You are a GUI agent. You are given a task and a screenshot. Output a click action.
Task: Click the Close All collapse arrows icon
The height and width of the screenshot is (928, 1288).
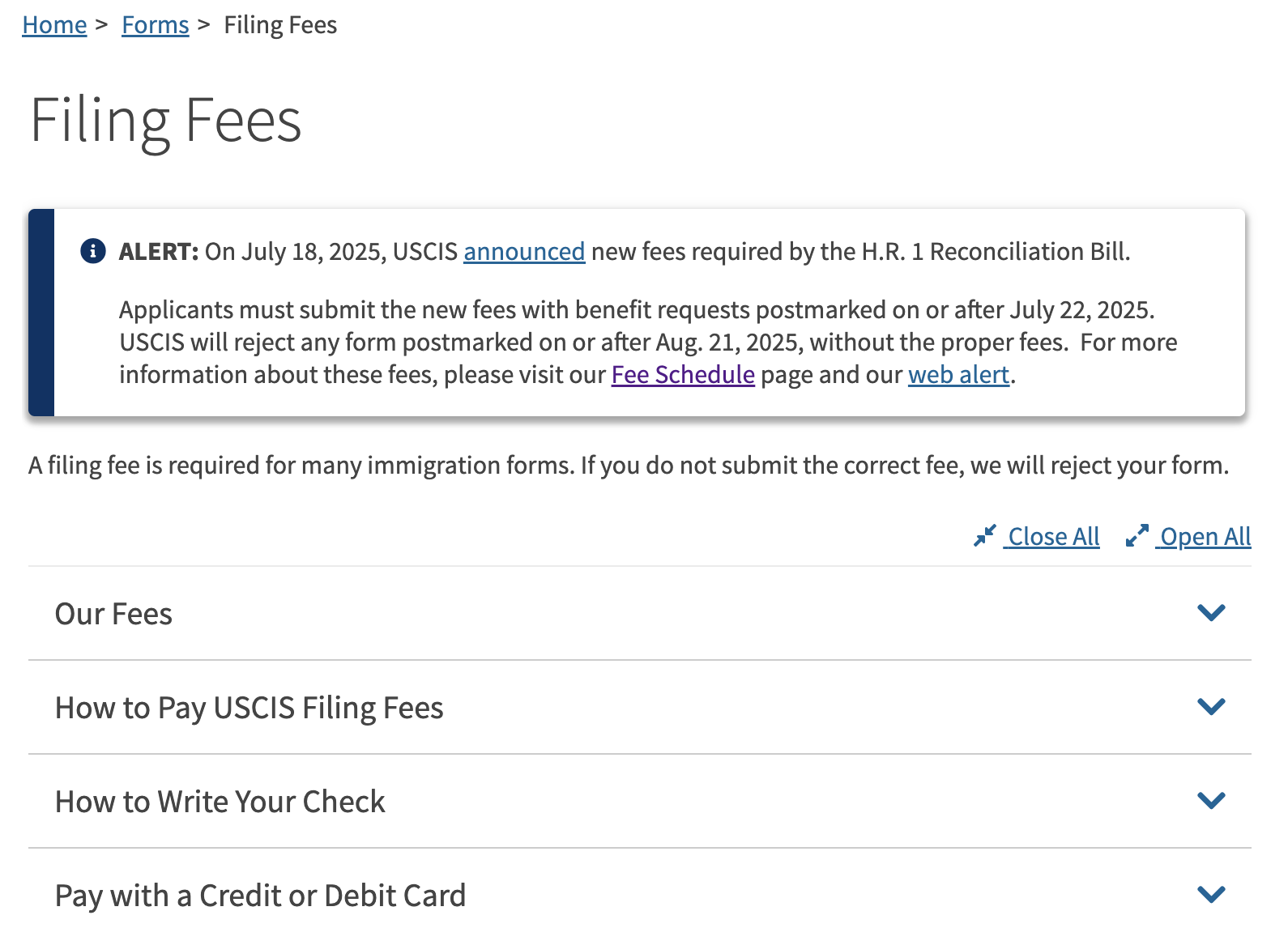[x=985, y=536]
